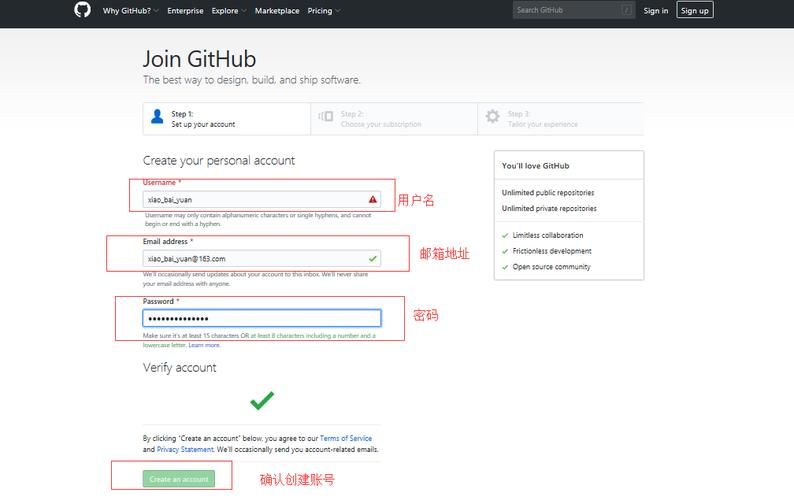Click the Sign up button
Screen dimensions: 794x500
pyautogui.click(x=695, y=10)
